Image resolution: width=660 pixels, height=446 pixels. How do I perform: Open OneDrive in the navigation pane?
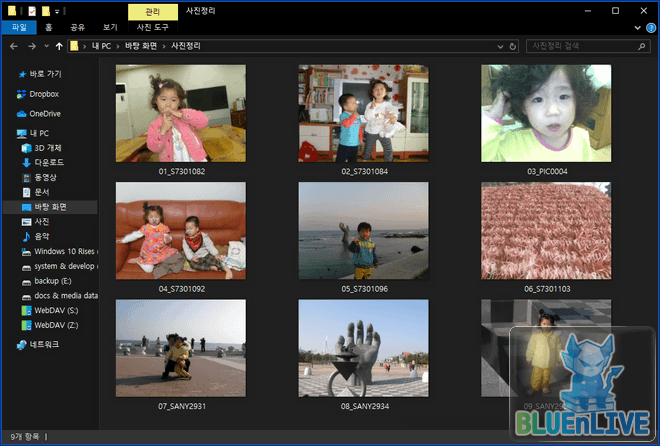coord(44,113)
